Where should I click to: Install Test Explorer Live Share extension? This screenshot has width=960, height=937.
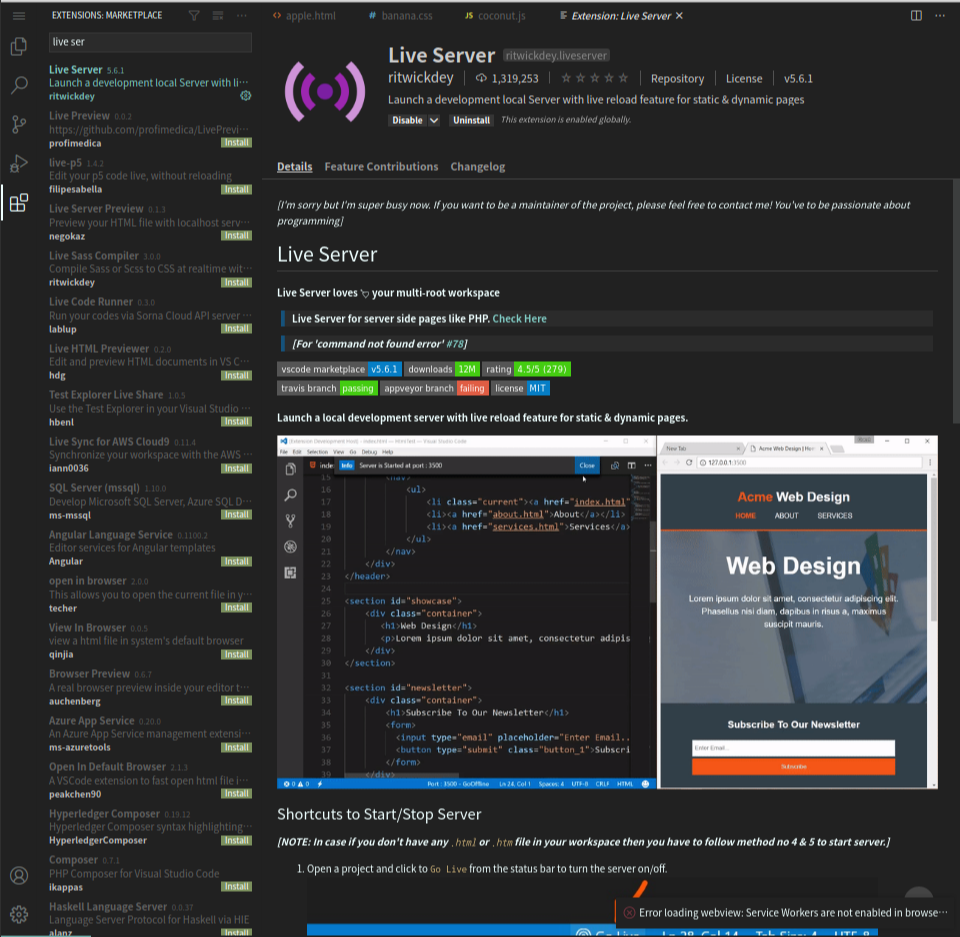pyautogui.click(x=236, y=422)
